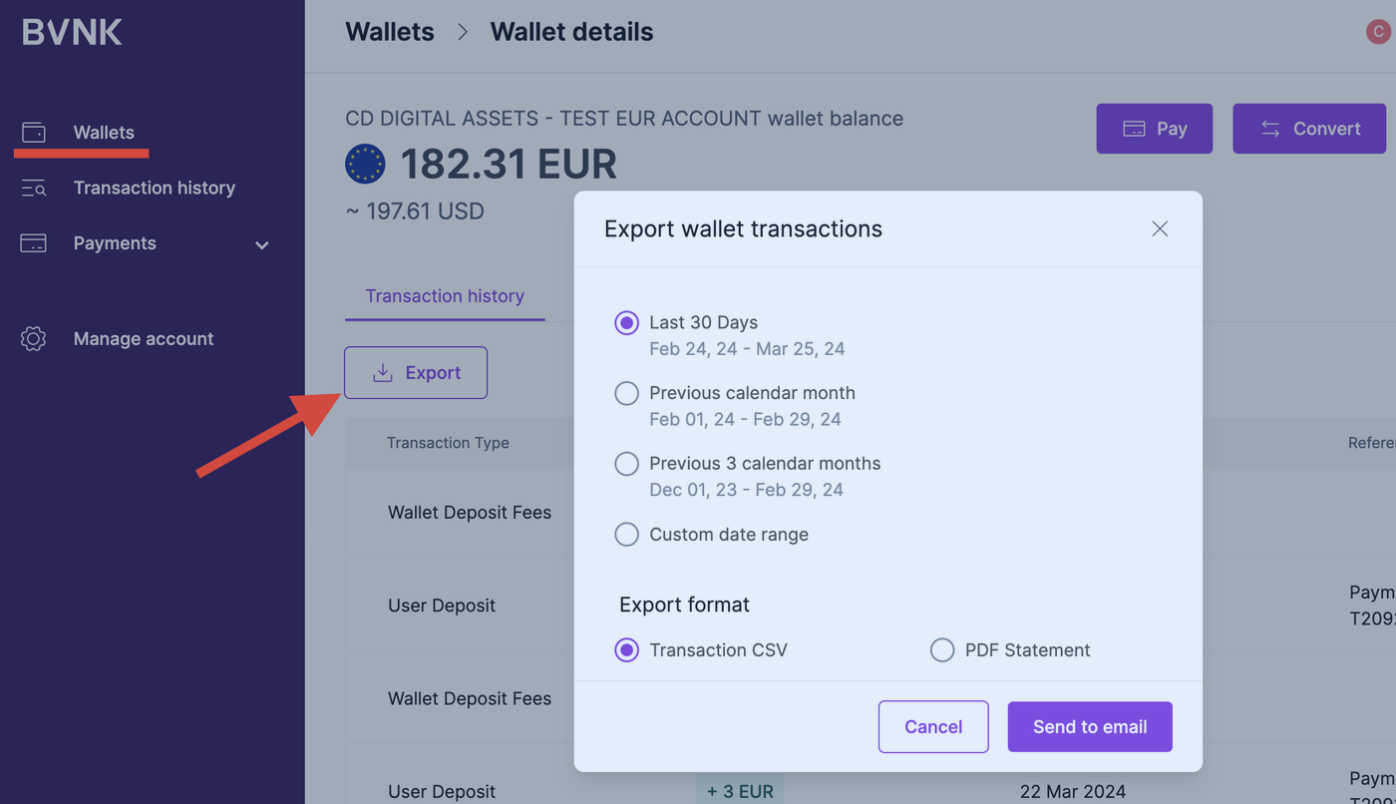Choose Previous calendar month range

(x=627, y=394)
